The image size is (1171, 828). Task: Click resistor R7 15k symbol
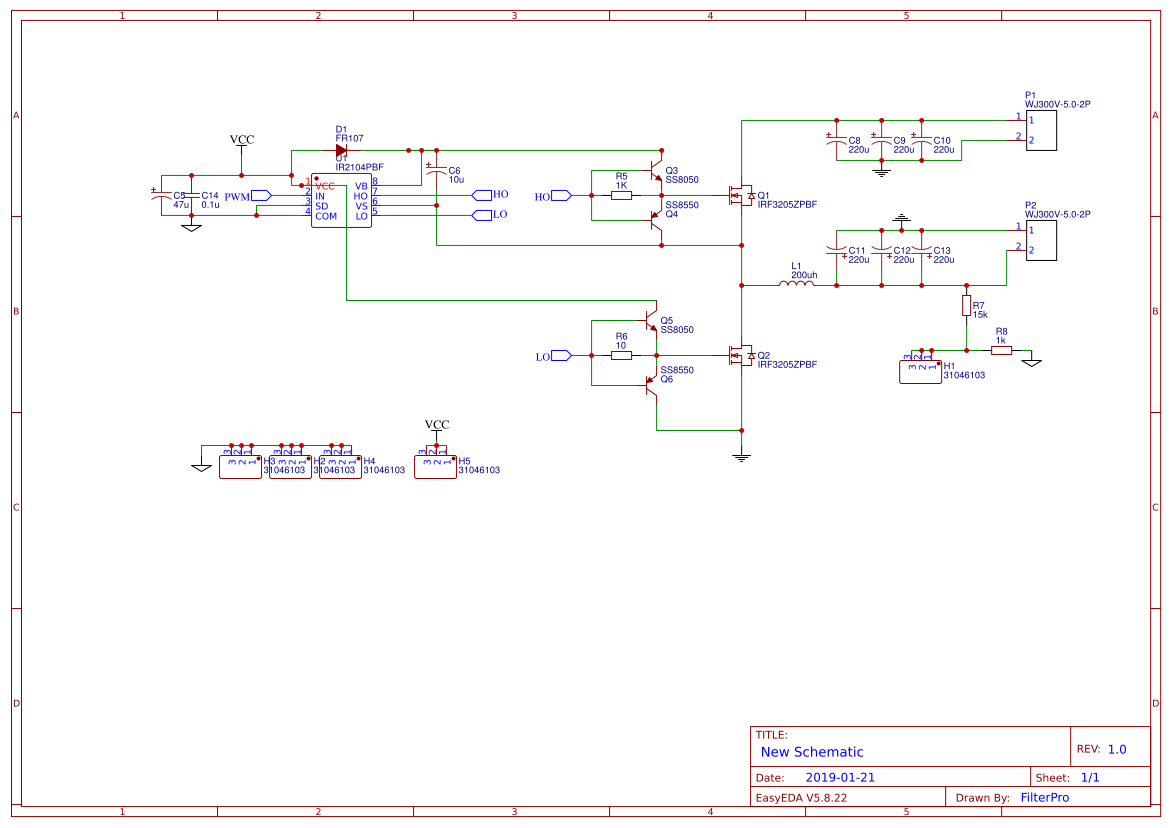point(966,305)
